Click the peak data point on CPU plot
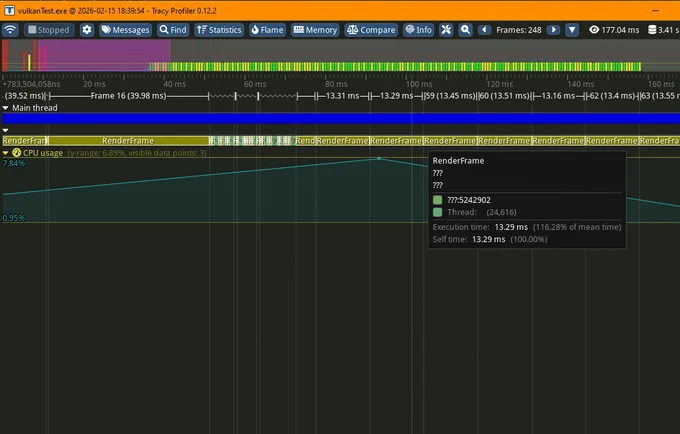 379,159
